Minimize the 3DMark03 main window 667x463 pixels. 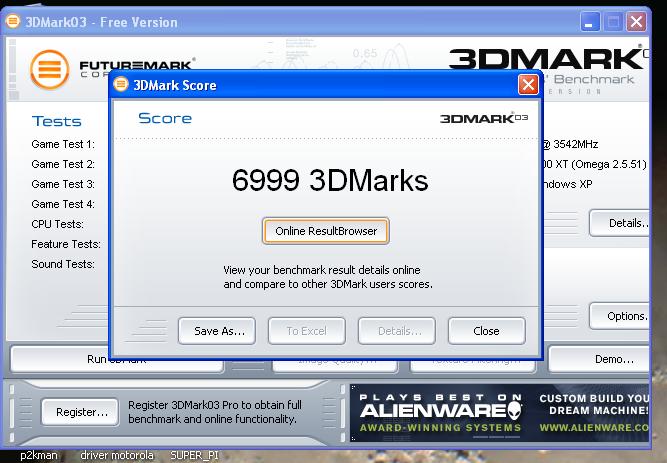(590, 22)
